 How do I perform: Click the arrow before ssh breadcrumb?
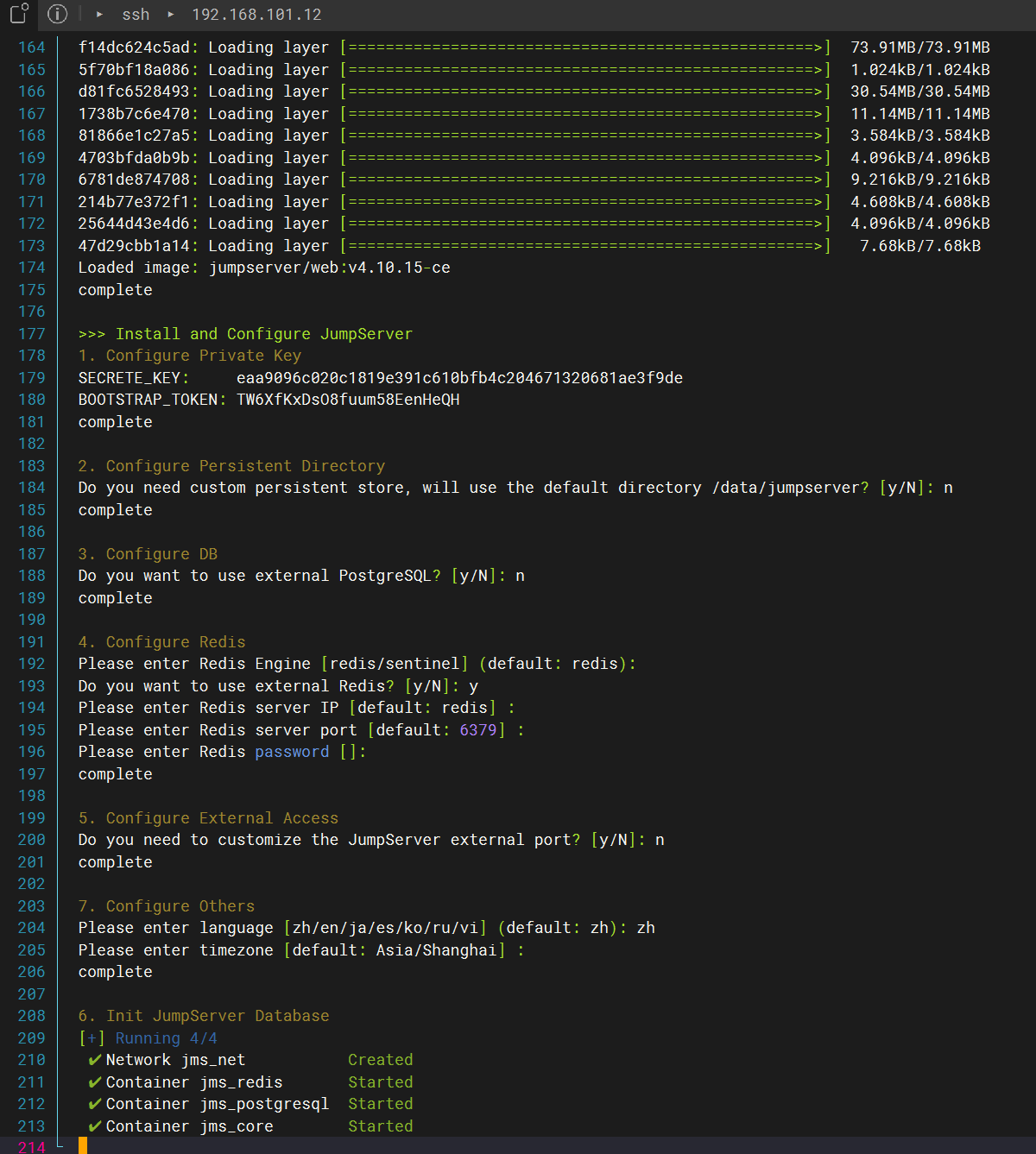coord(100,15)
